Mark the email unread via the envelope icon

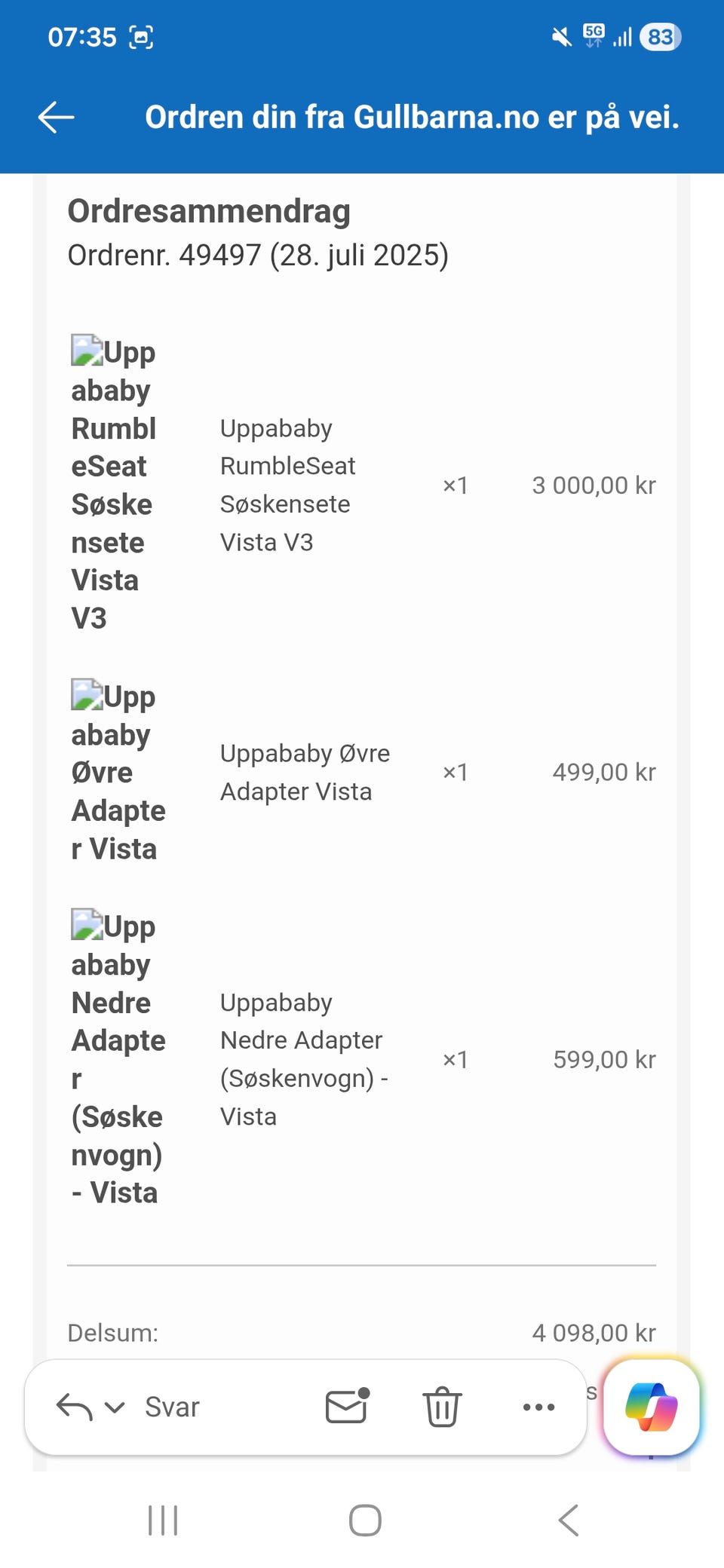point(347,1406)
